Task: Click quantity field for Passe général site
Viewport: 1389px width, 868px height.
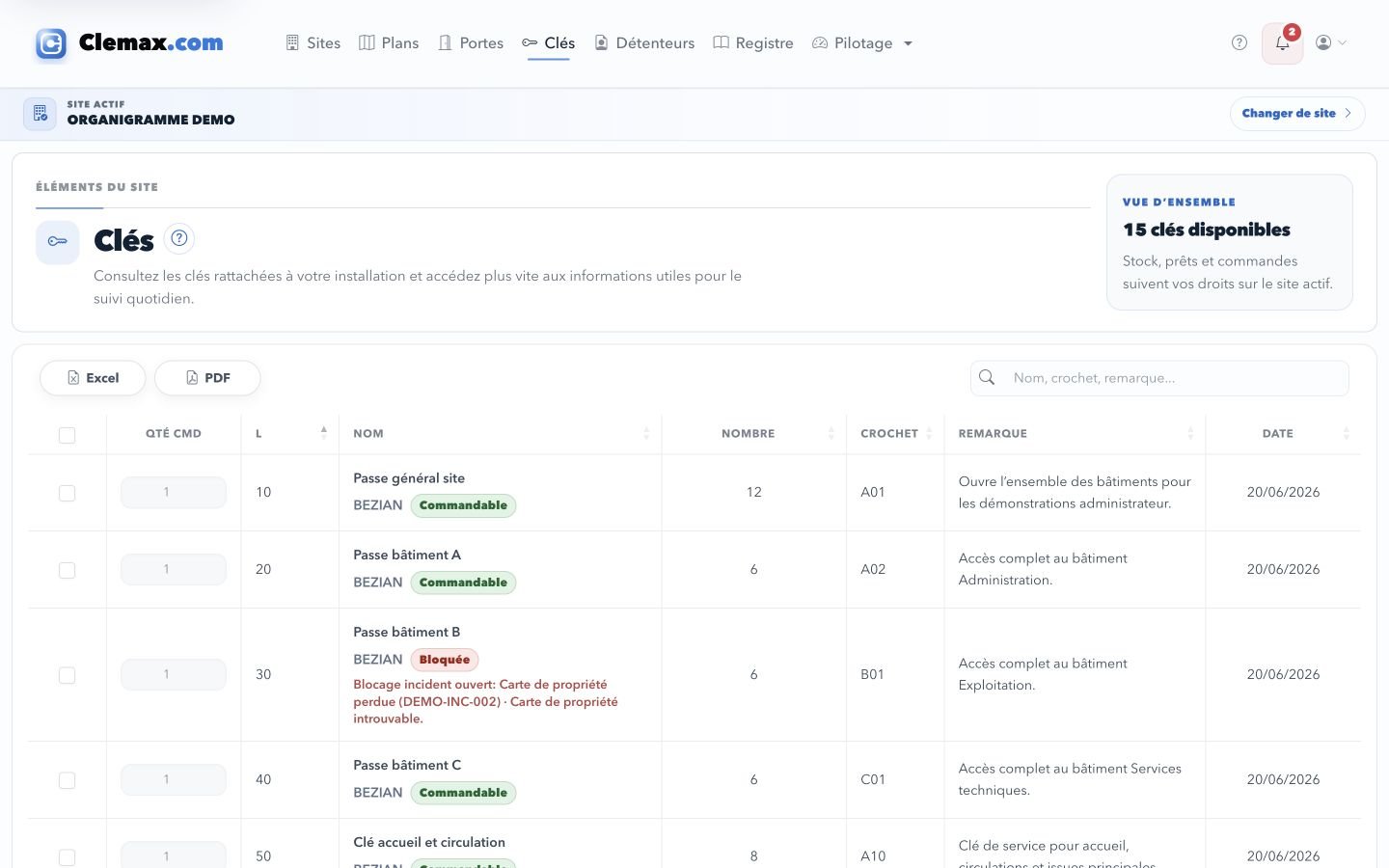Action: pos(174,492)
